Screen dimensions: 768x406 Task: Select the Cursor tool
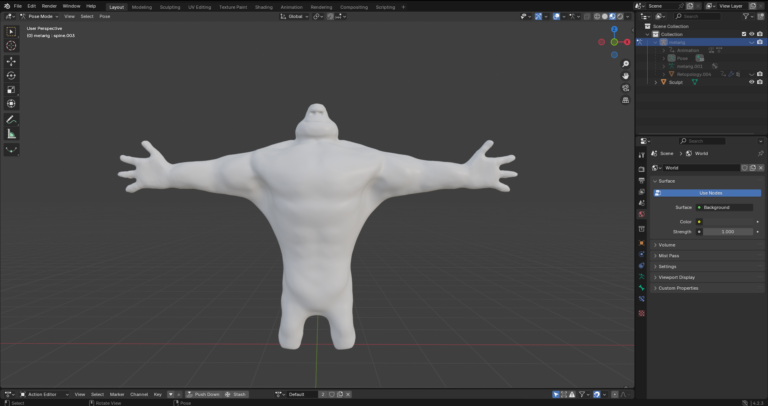pyautogui.click(x=12, y=45)
